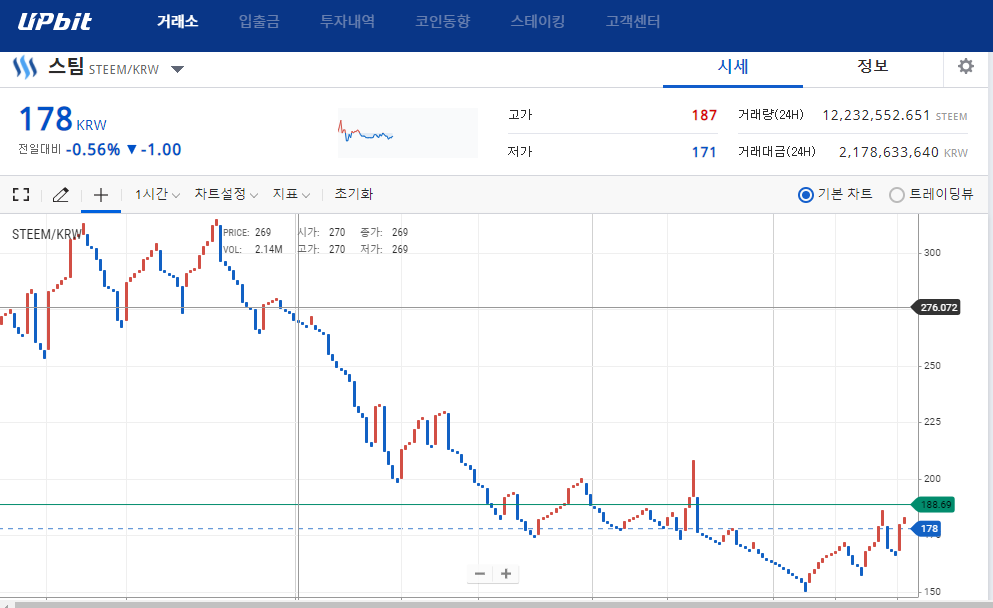Screen dimensions: 993x608
Task: Click the 300 y-axis price label
Action: click(x=932, y=253)
